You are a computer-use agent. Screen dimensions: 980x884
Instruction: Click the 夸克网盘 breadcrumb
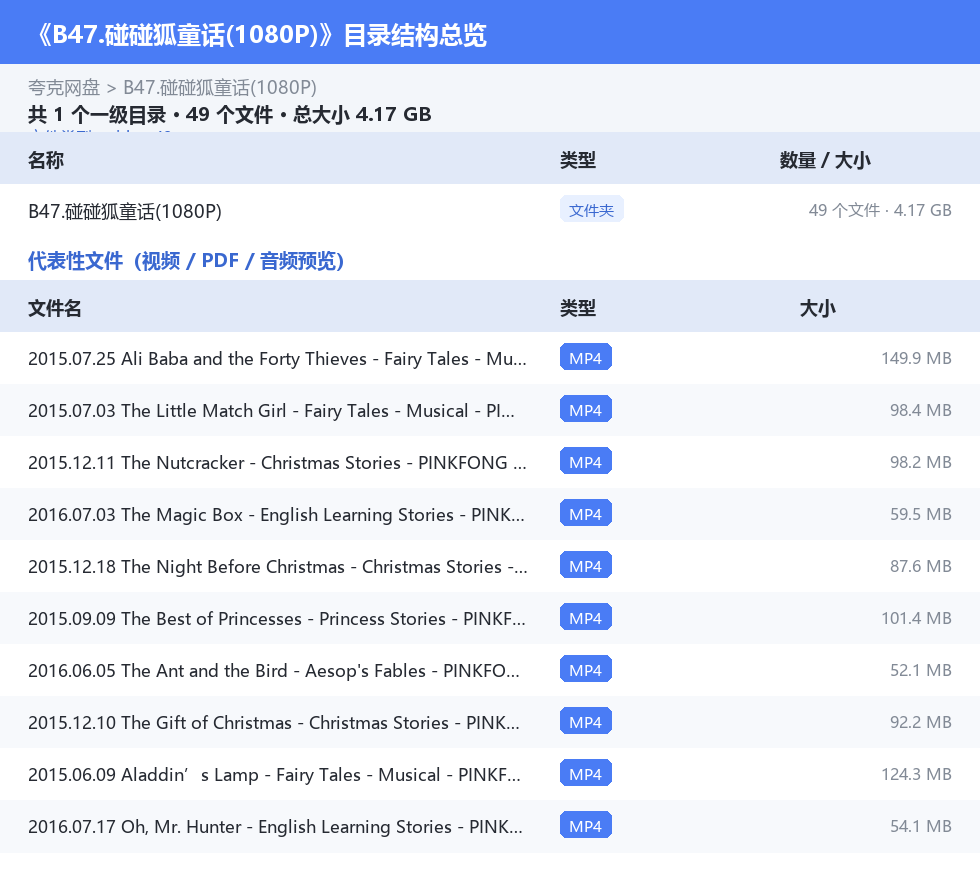[64, 88]
